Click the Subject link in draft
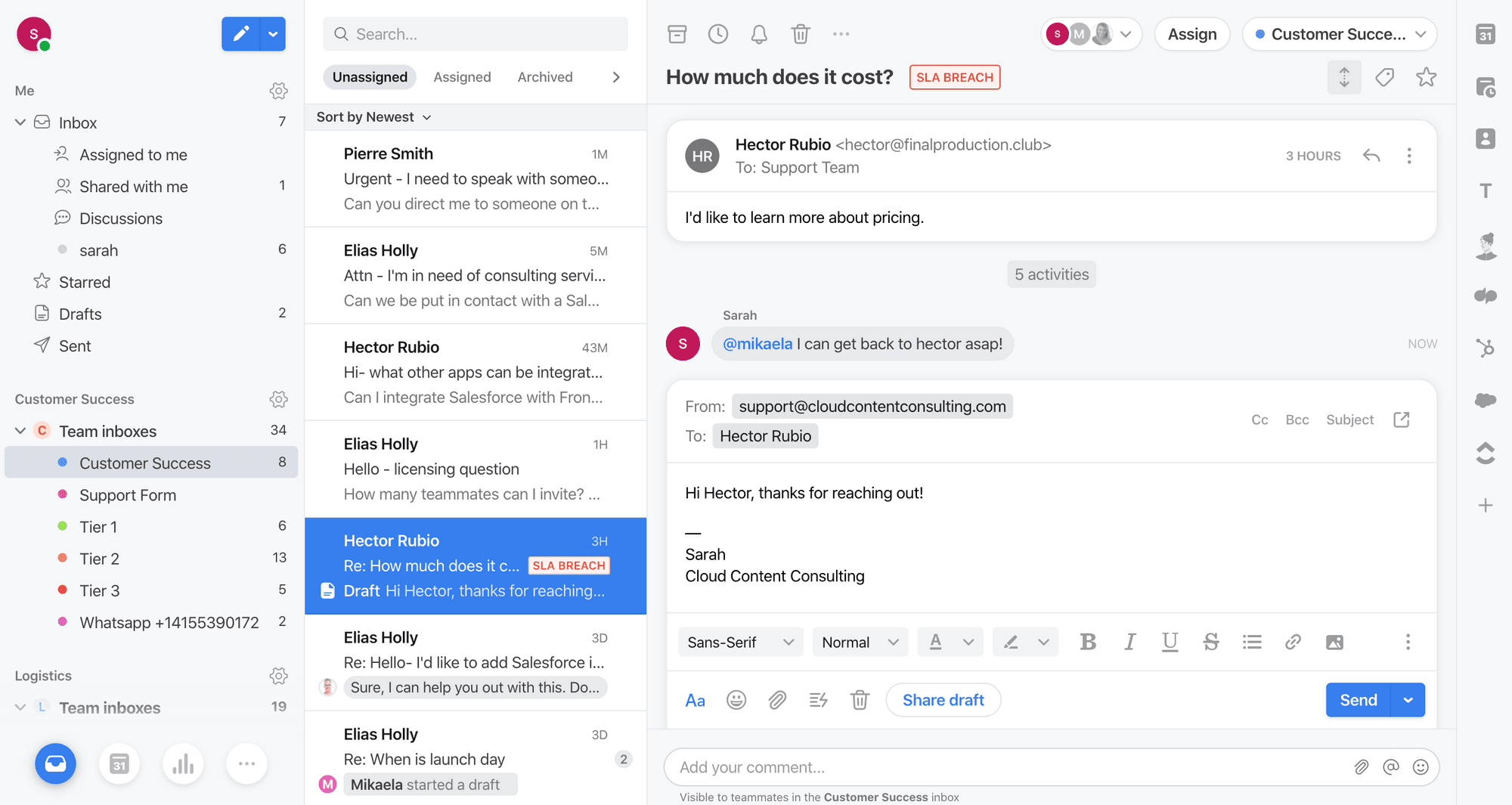 [1349, 420]
